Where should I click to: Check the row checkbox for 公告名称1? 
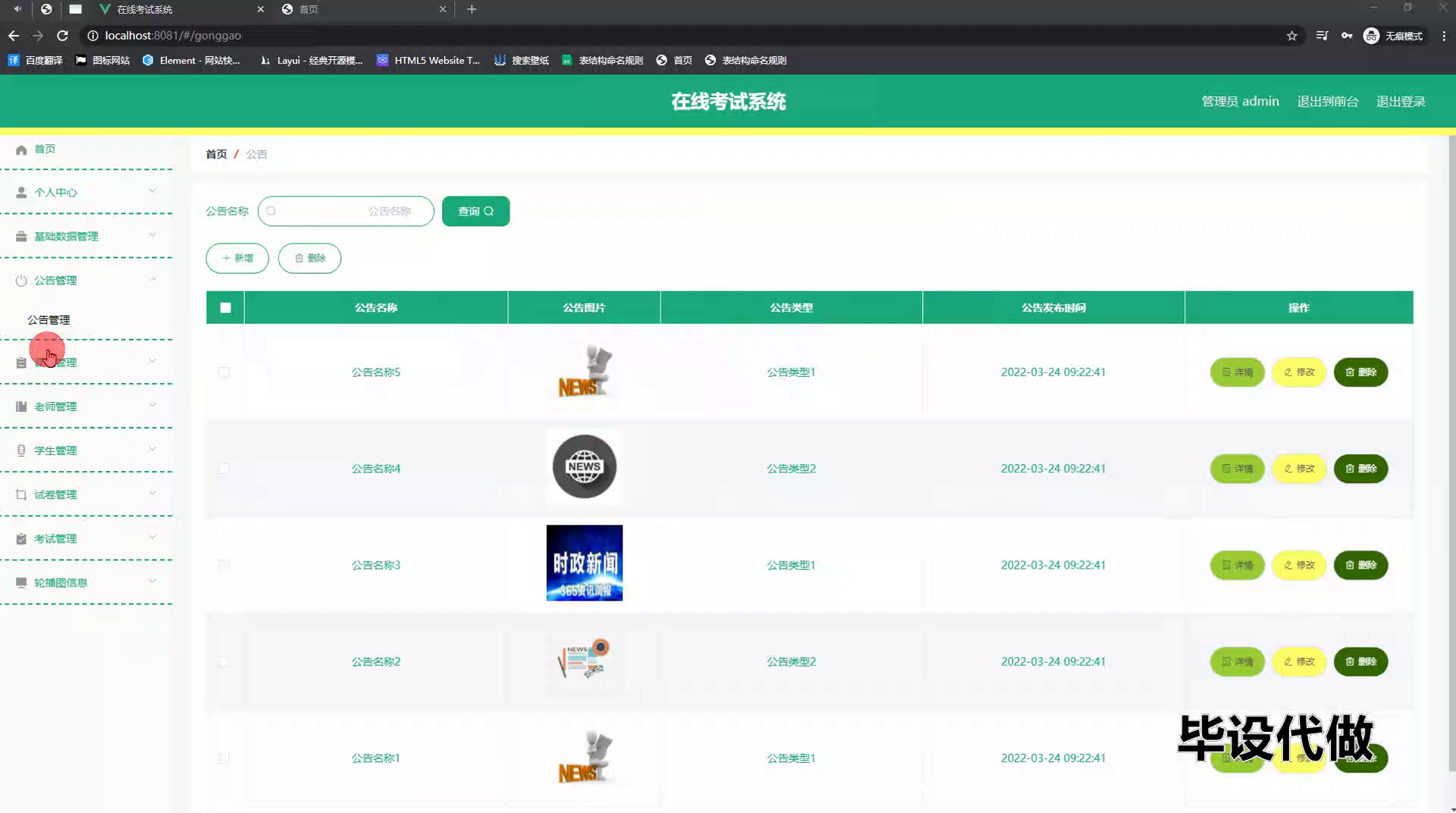[x=224, y=758]
